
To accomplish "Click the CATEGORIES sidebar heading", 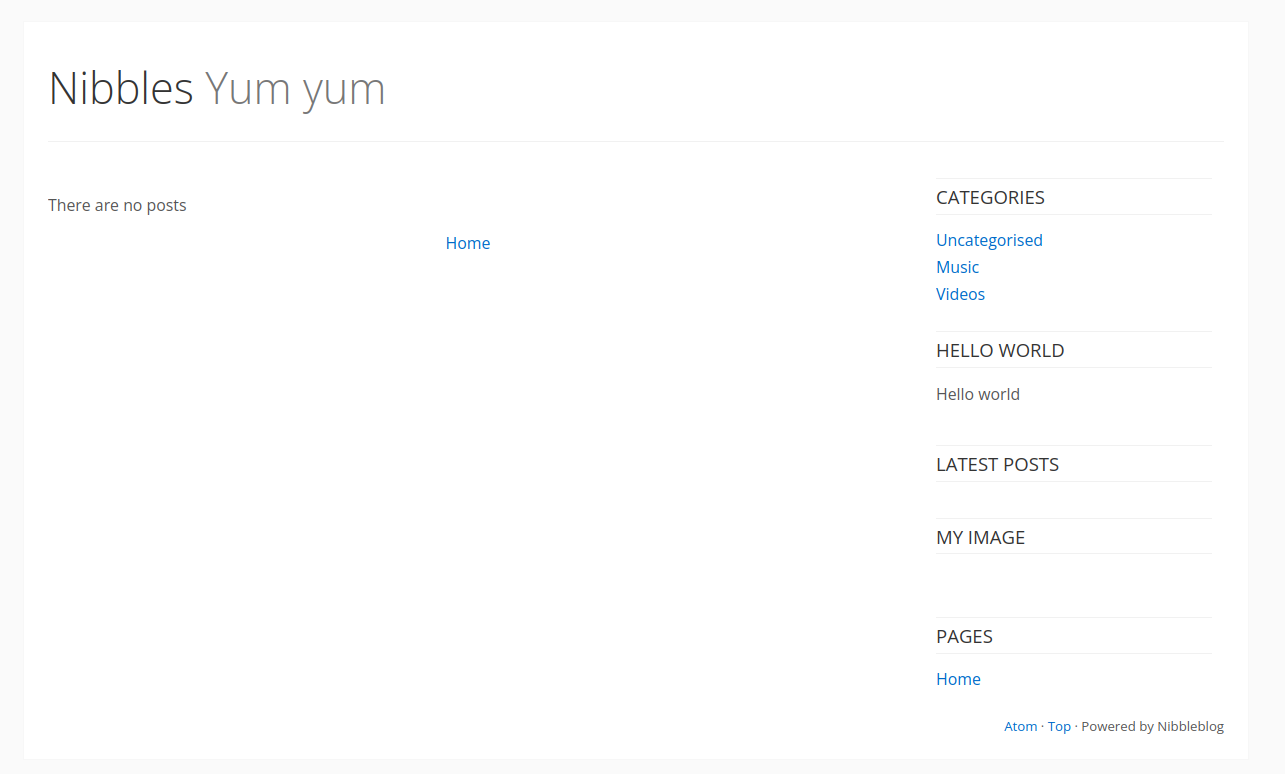I will pyautogui.click(x=990, y=197).
